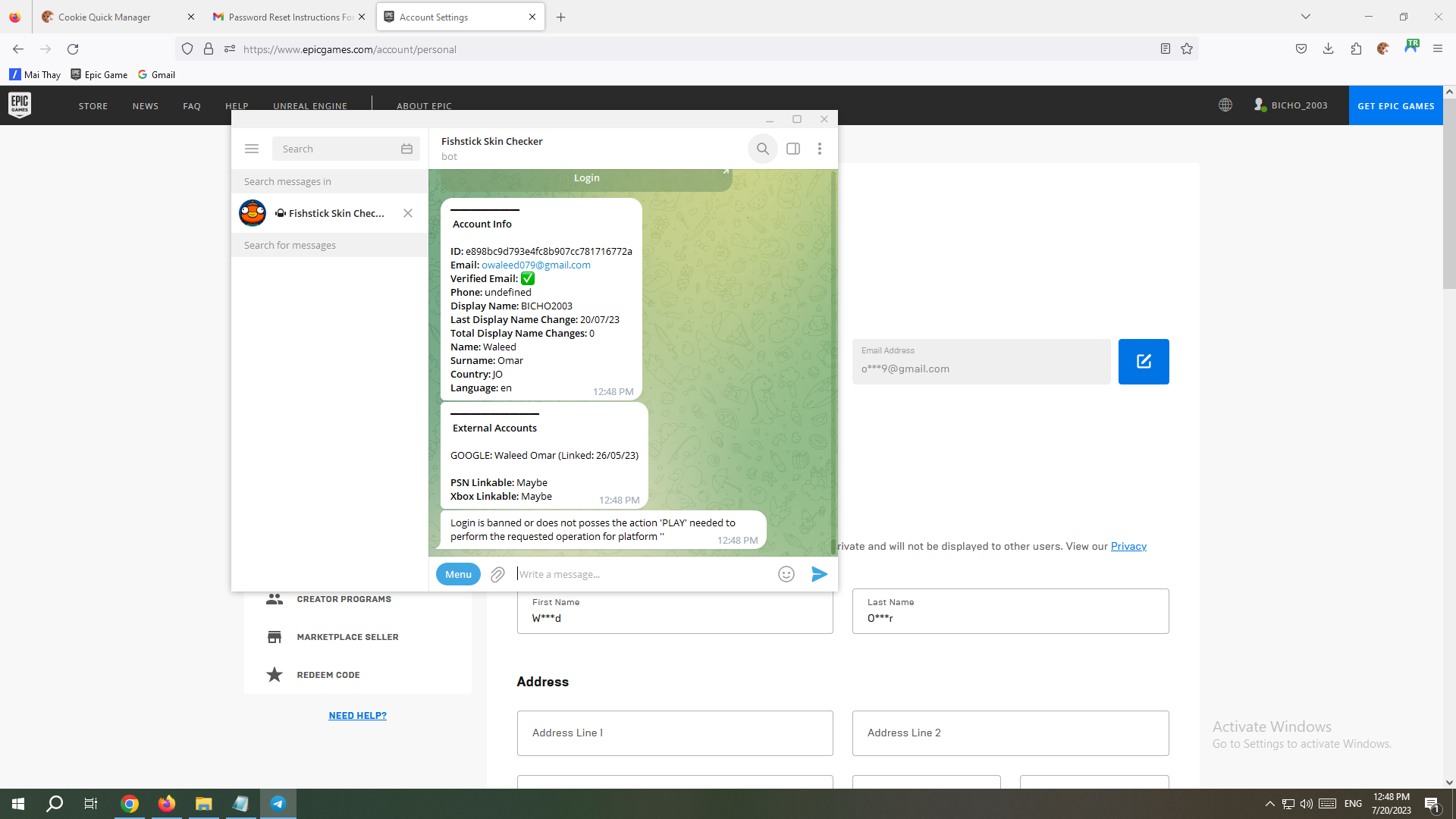Remove Fishstick Skin Checker search filter
Image resolution: width=1456 pixels, height=819 pixels.
[x=408, y=213]
